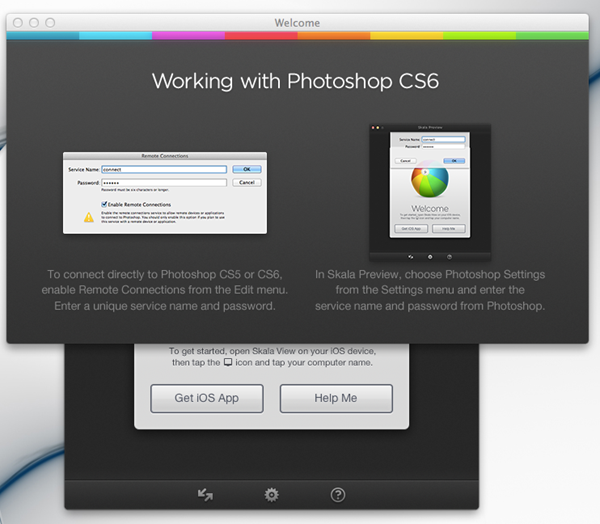Zoom the Welcome window

(x=50, y=23)
